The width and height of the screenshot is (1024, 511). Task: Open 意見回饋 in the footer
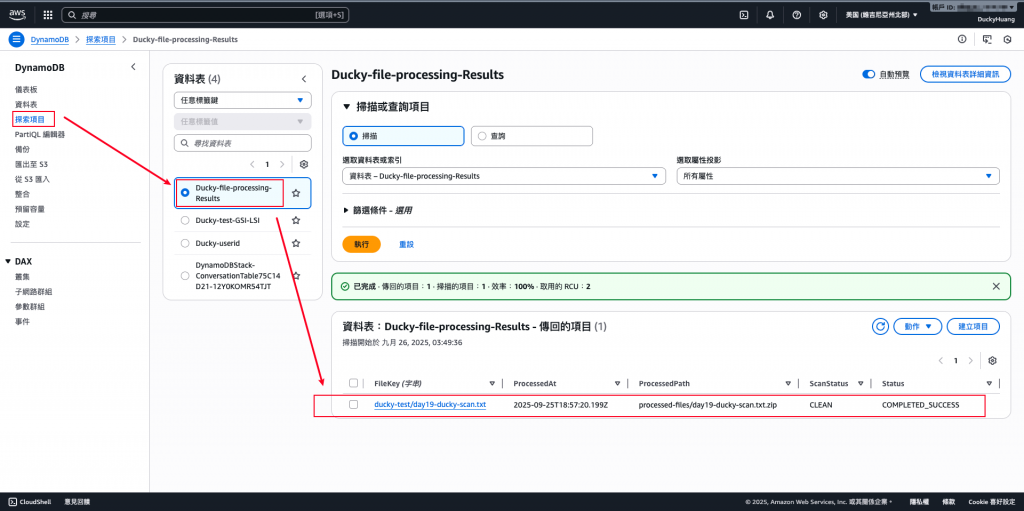pos(78,502)
